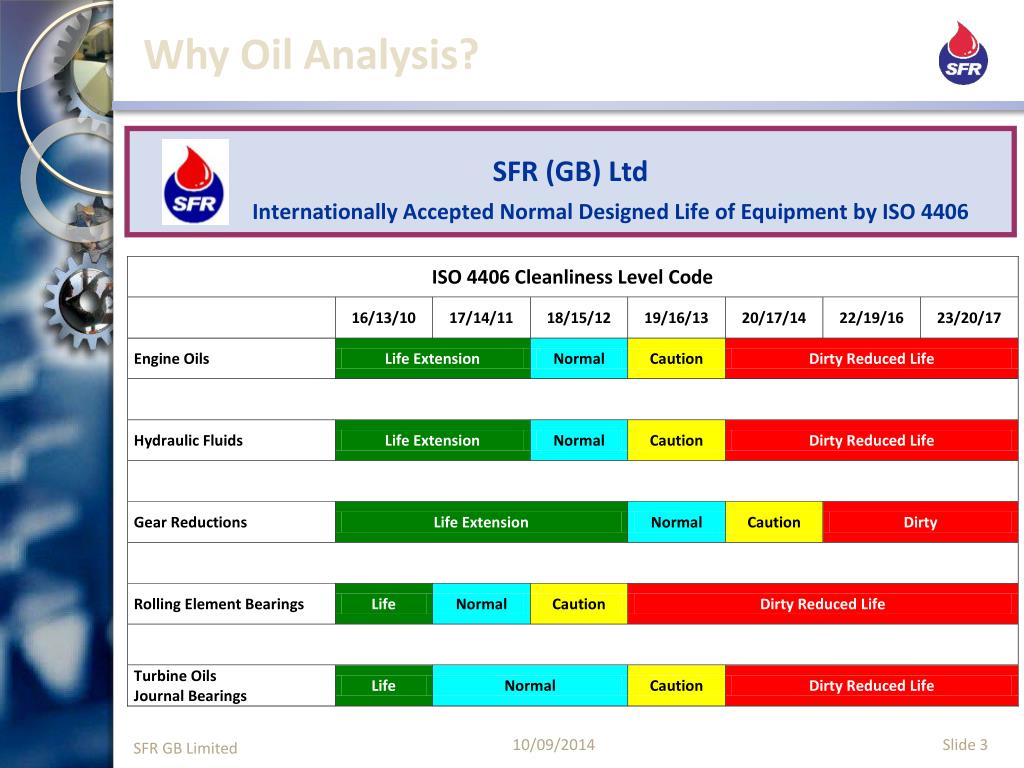Screen dimensions: 1024x768
Task: Click the 'ISO 4406 Cleanliness Level Code' table header
Action: coord(572,277)
